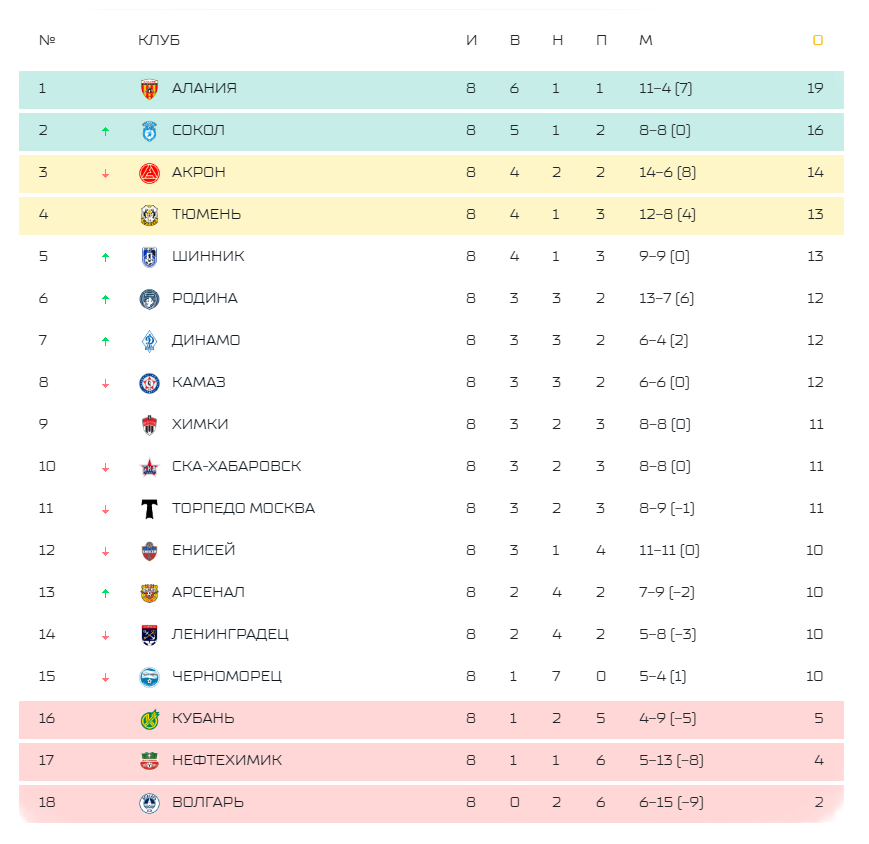This screenshot has width=869, height=844.
Task: Click the Динамо club badge
Action: 149,341
